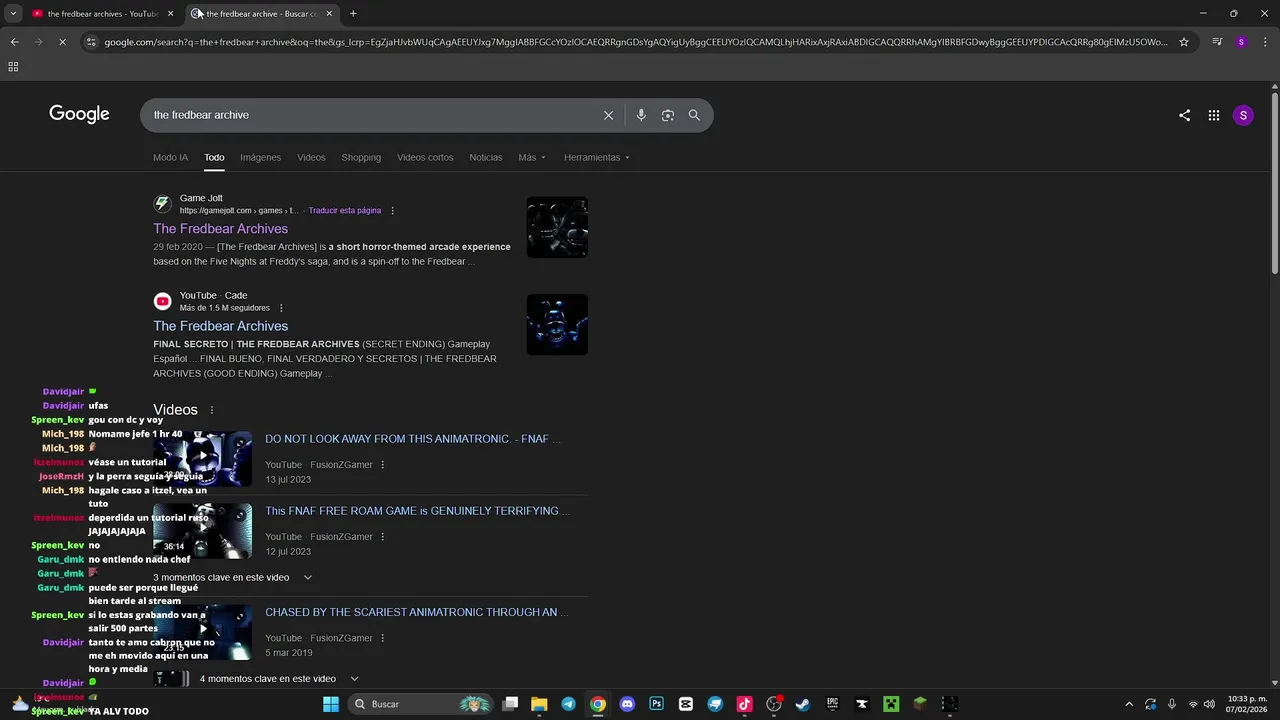
Task: Open the 'Herramientas' search tools dropdown
Action: point(597,158)
